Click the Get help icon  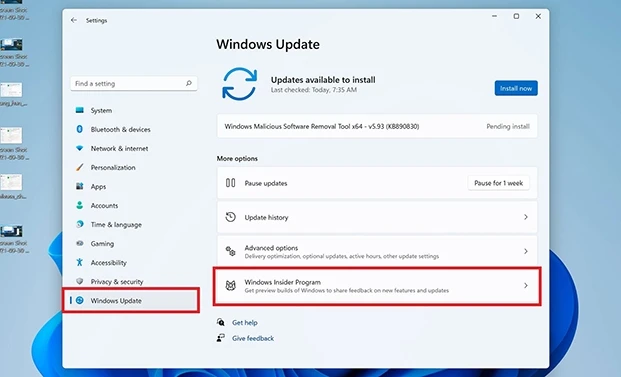tap(221, 322)
